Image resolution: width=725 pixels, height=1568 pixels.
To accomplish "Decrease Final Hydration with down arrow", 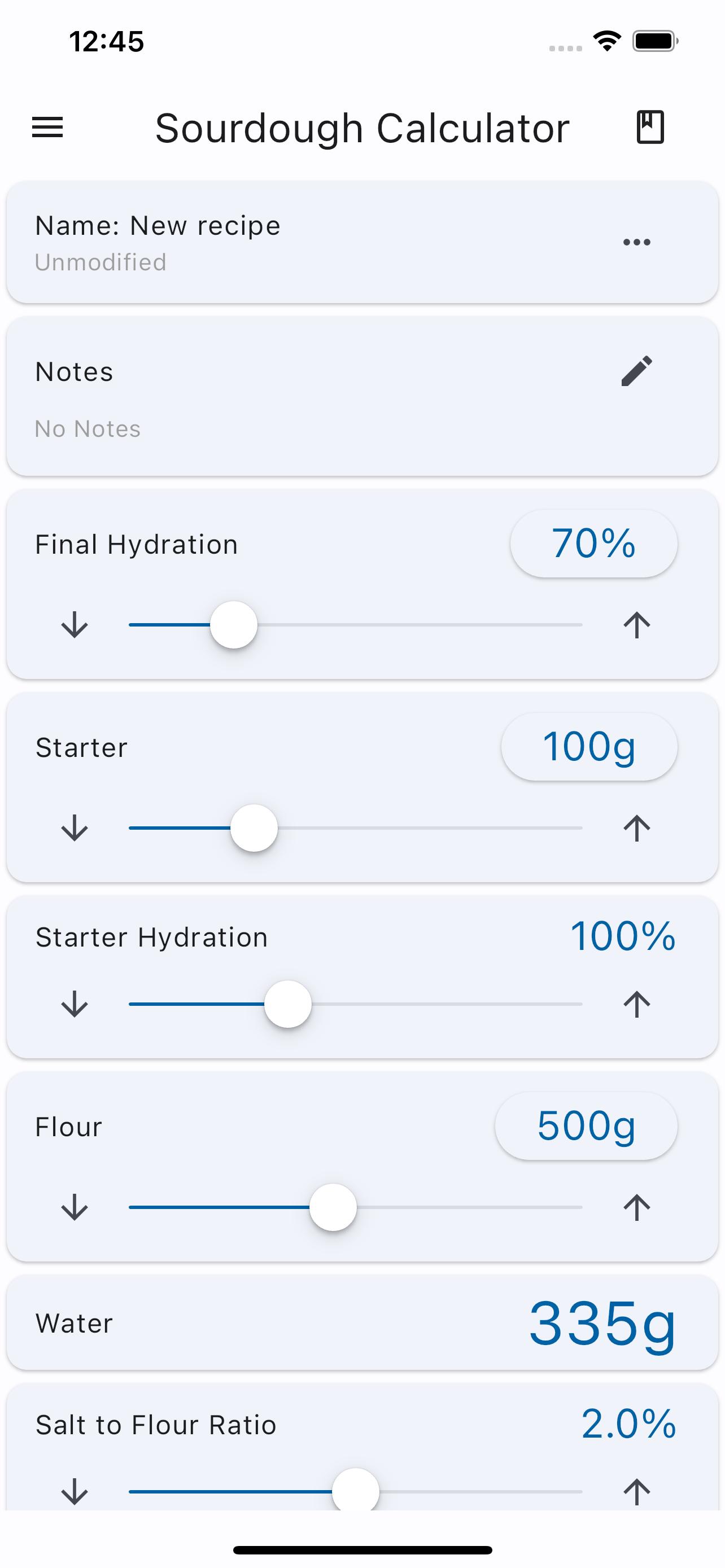I will [75, 625].
